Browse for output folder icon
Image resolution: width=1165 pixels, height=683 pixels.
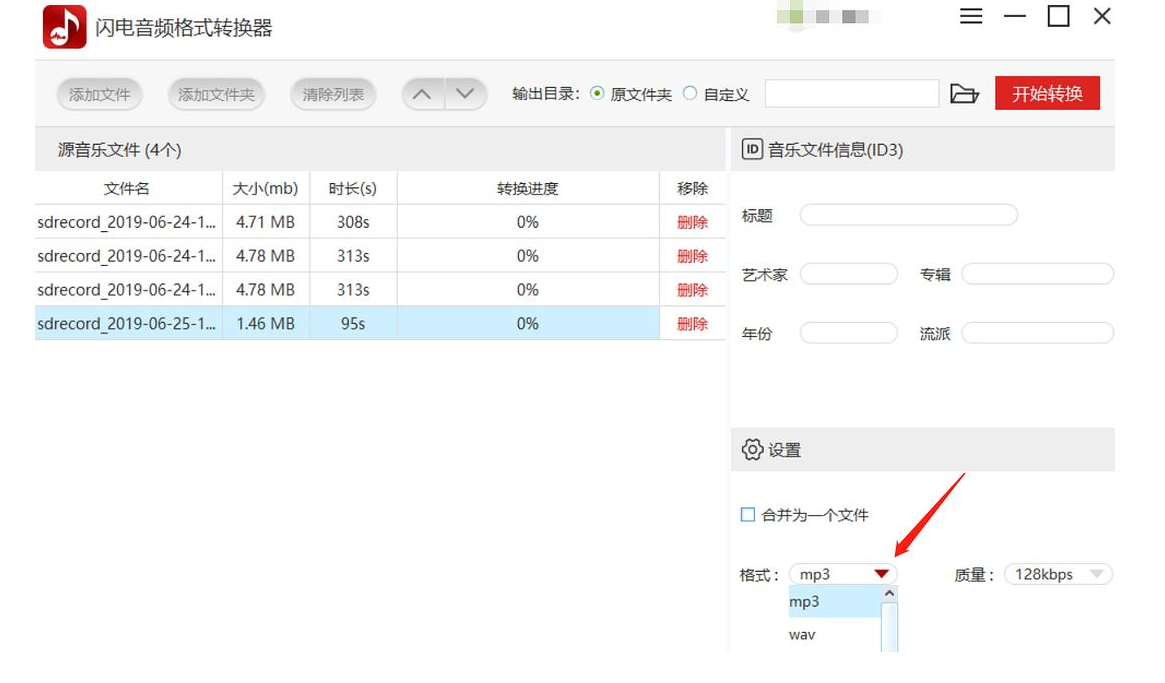964,94
